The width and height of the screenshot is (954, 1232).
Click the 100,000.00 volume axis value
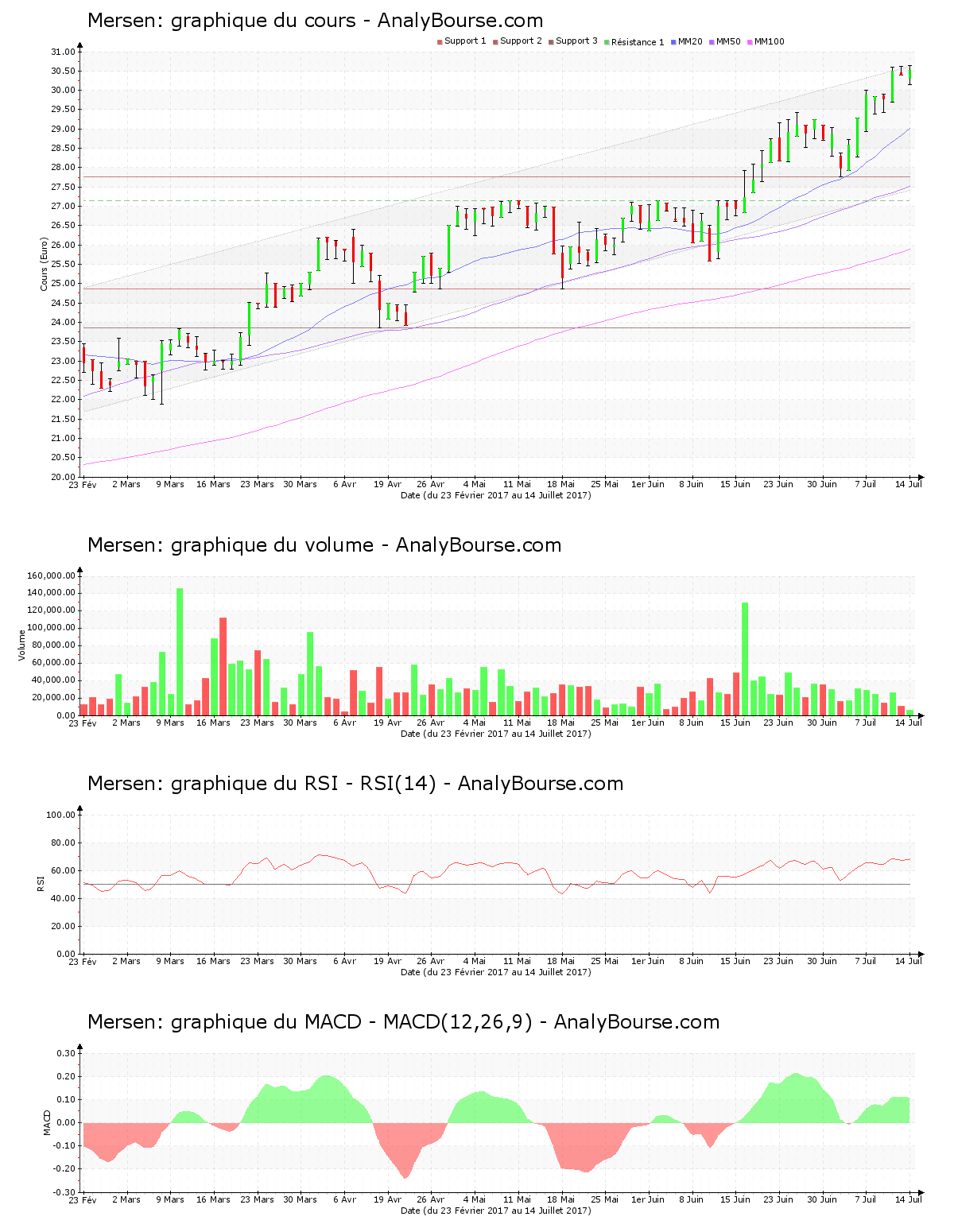51,628
